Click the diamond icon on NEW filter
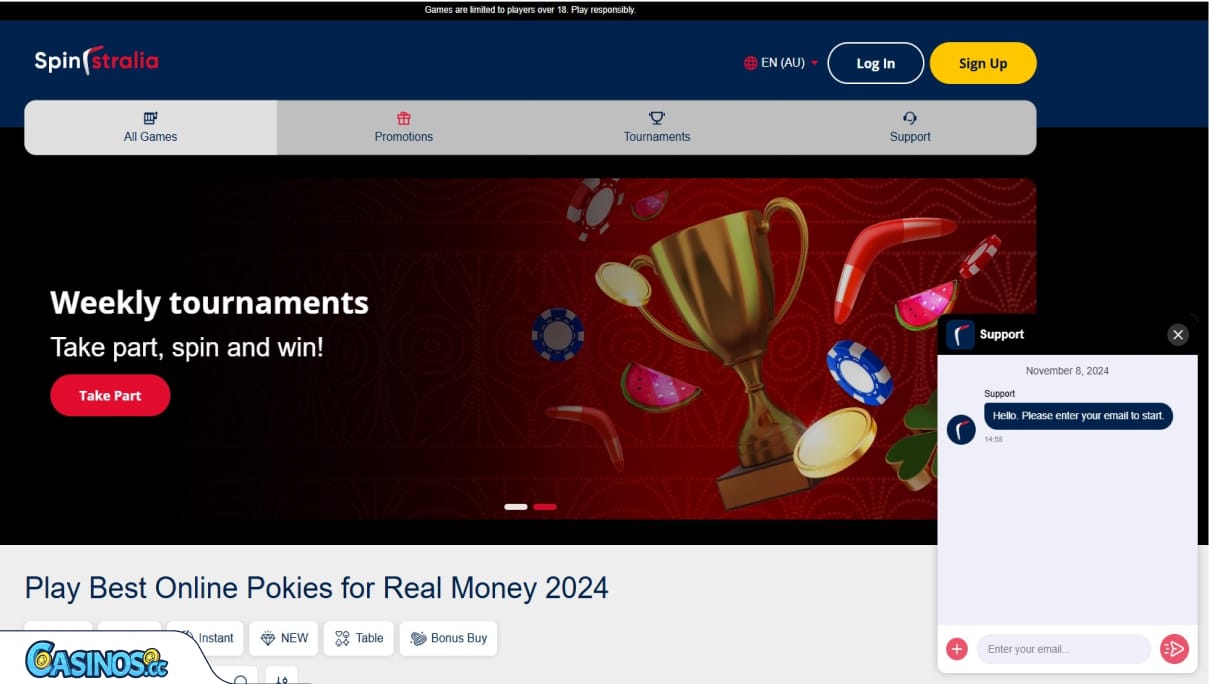Screen dimensions: 1210x684 (x=264, y=637)
